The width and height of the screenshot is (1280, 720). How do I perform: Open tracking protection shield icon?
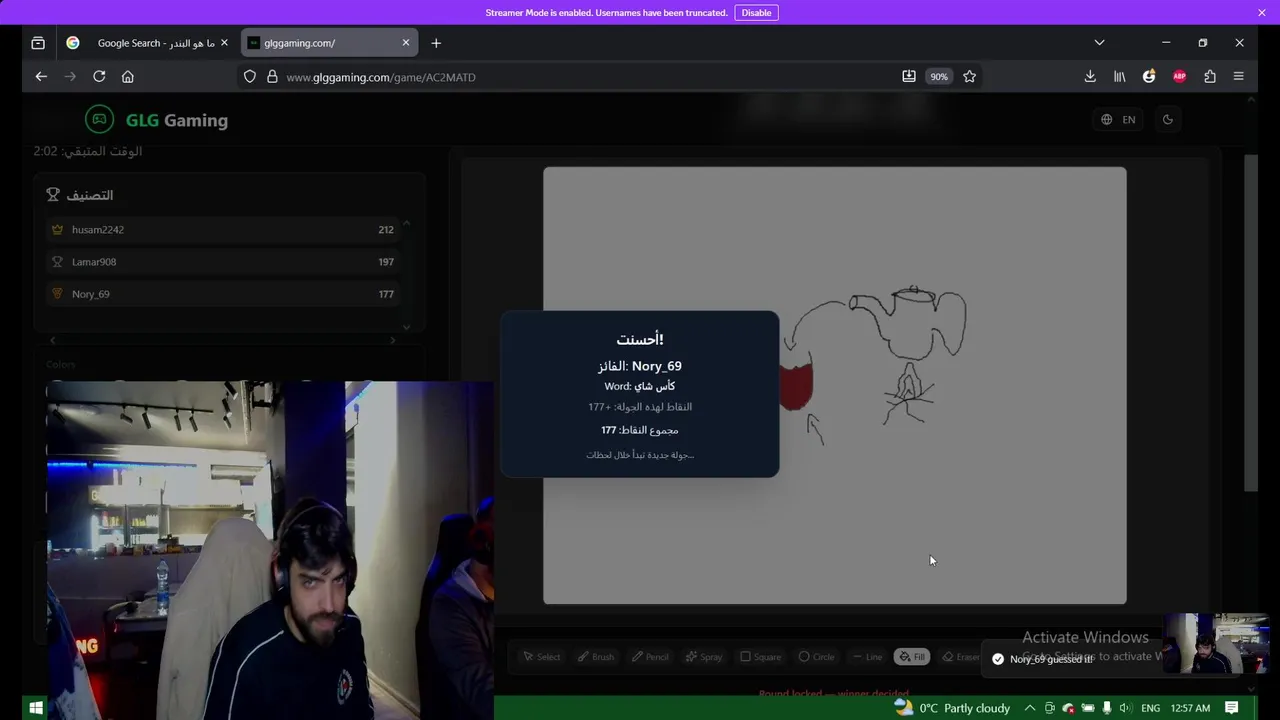click(x=250, y=77)
